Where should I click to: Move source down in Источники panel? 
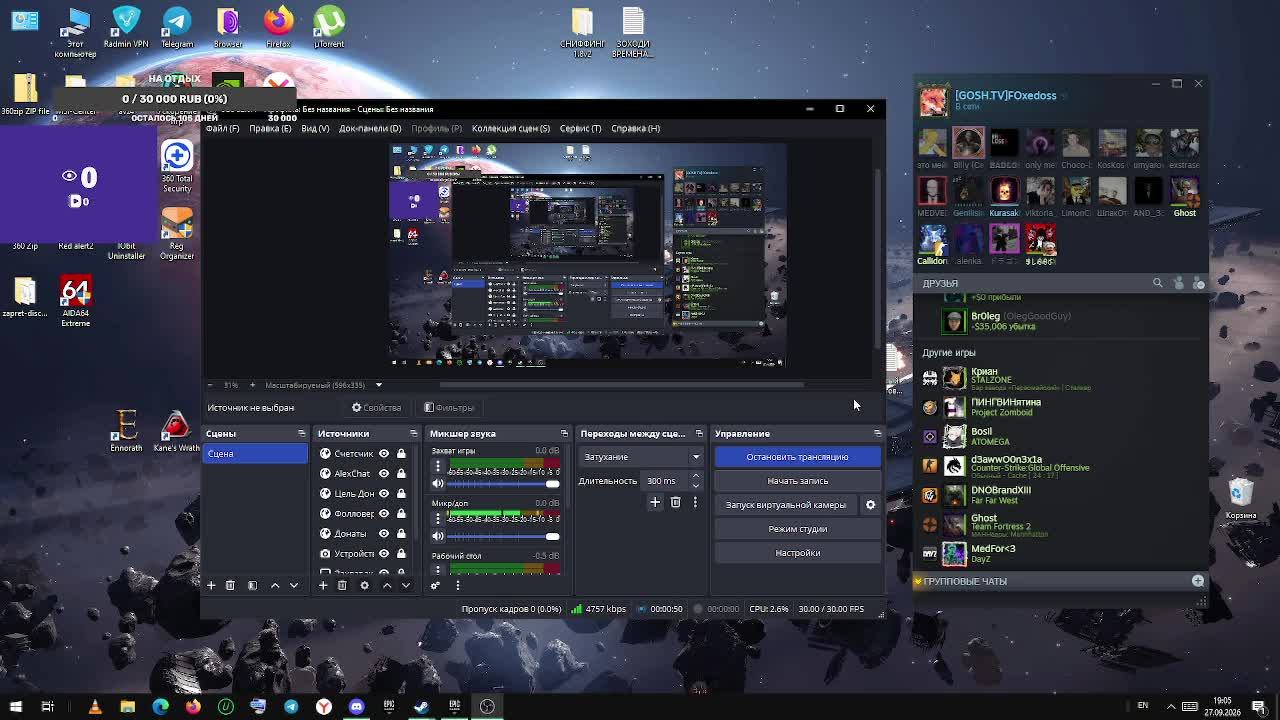click(406, 585)
